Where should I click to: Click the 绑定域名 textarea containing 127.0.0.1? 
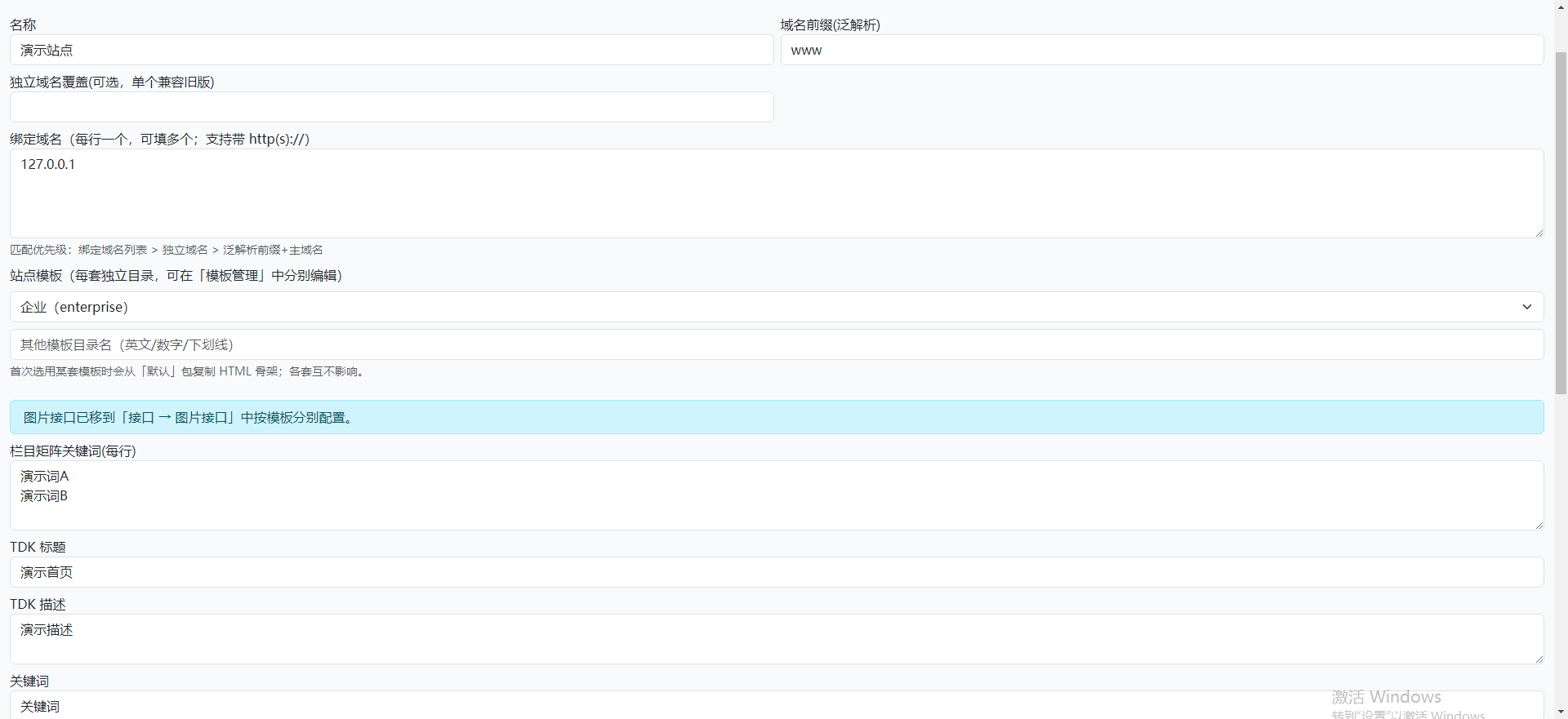click(776, 193)
